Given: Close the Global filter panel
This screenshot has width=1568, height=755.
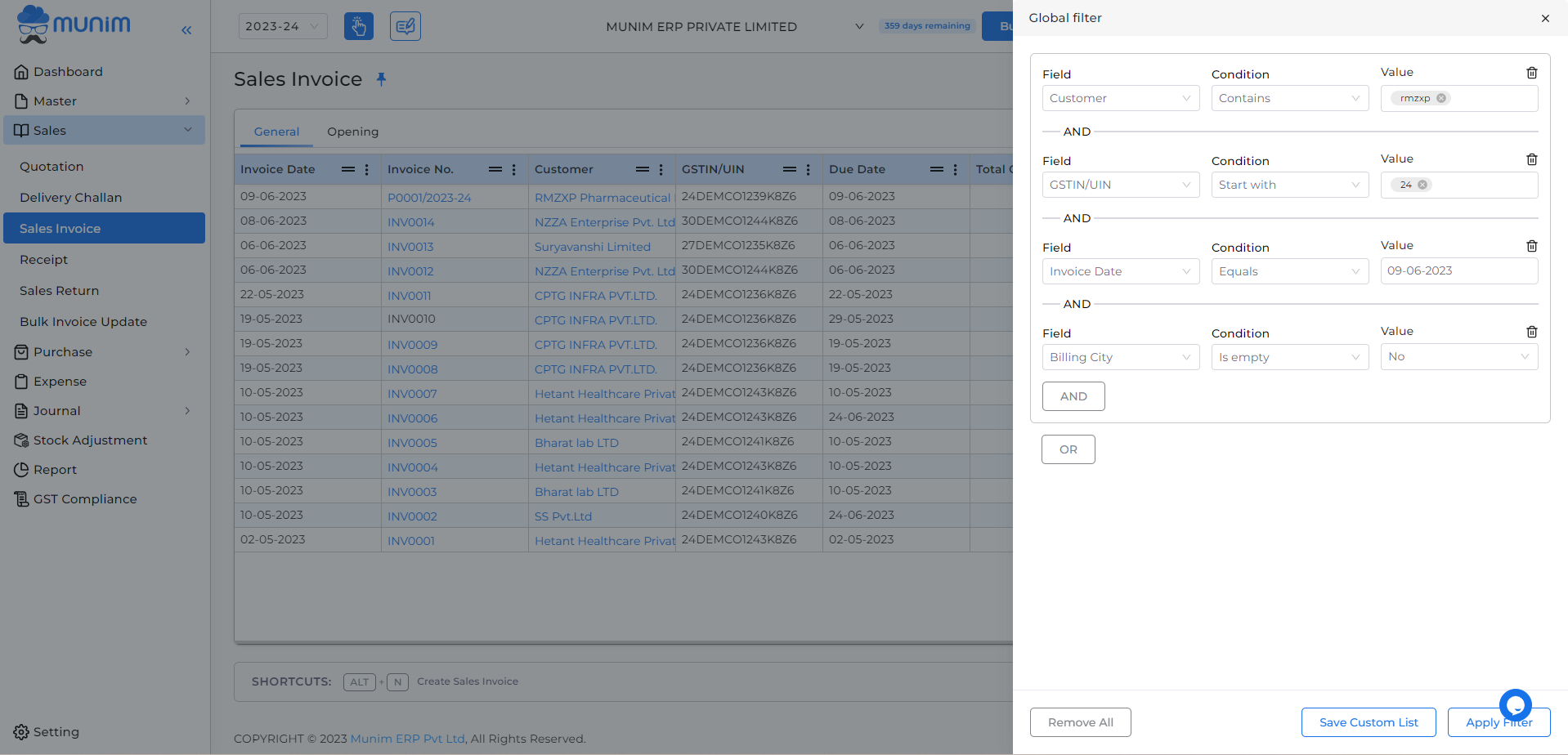Looking at the screenshot, I should (1545, 18).
